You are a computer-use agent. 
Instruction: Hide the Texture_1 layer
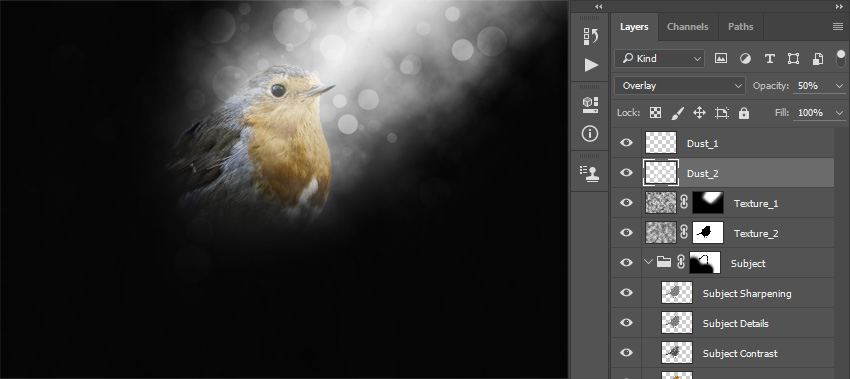pyautogui.click(x=626, y=203)
